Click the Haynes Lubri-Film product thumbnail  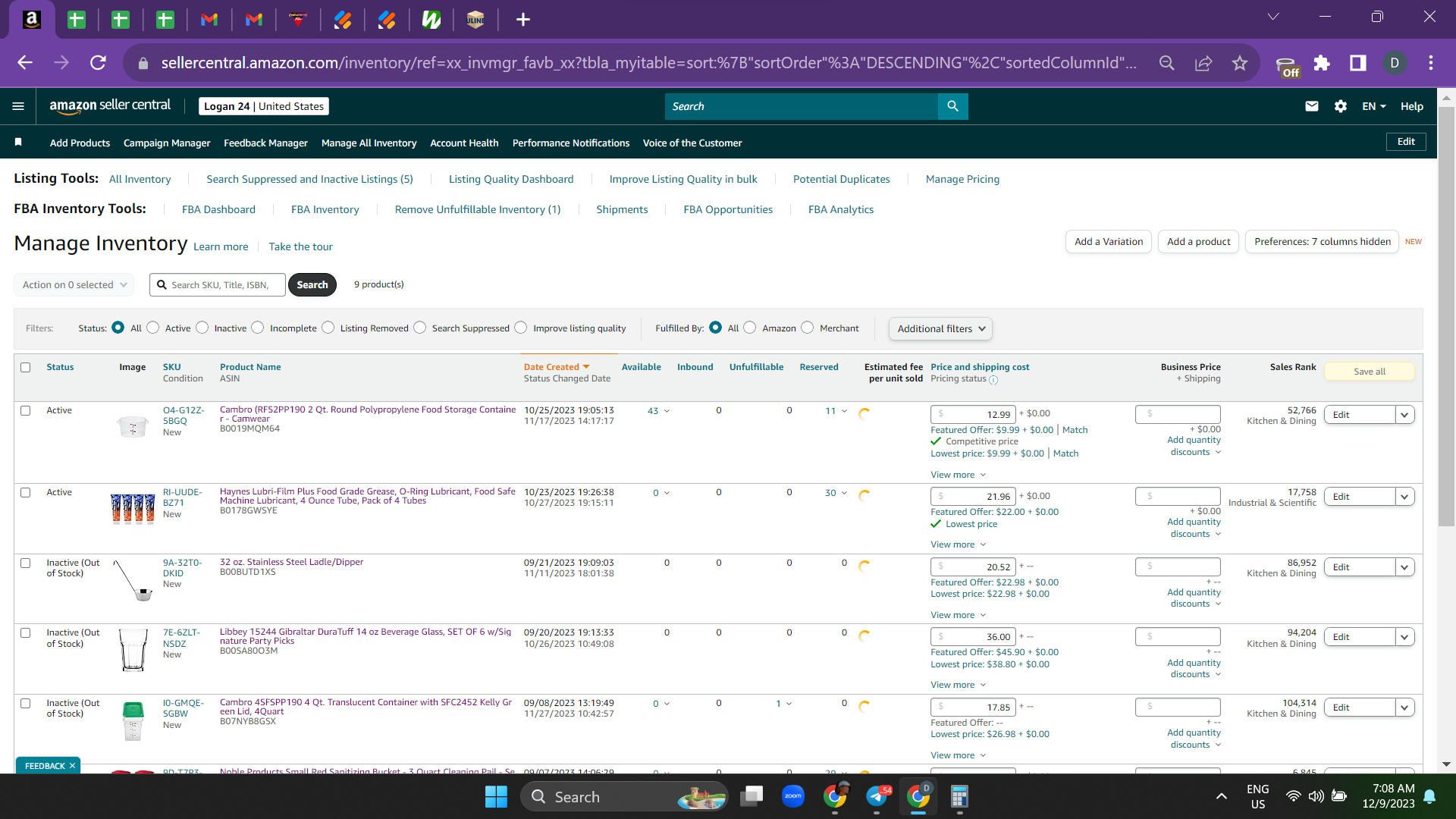133,508
